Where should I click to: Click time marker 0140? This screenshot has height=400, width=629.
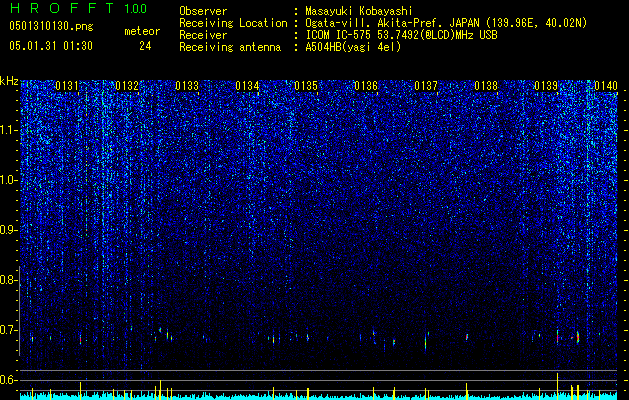606,86
